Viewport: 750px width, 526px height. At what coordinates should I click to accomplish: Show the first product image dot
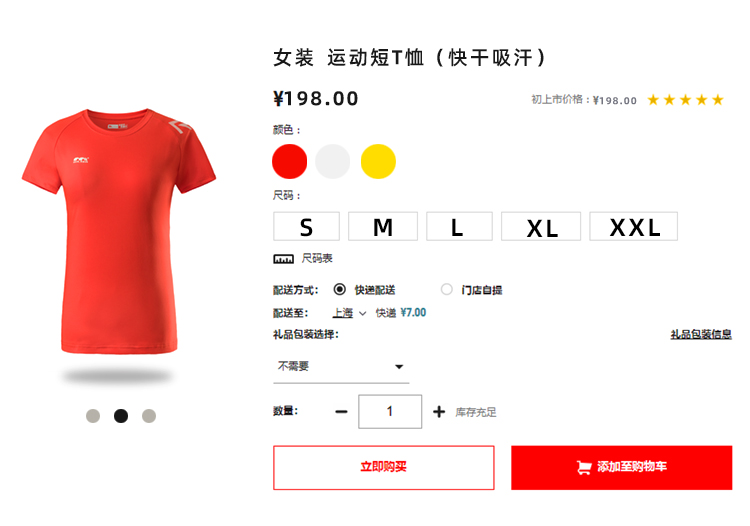93,416
